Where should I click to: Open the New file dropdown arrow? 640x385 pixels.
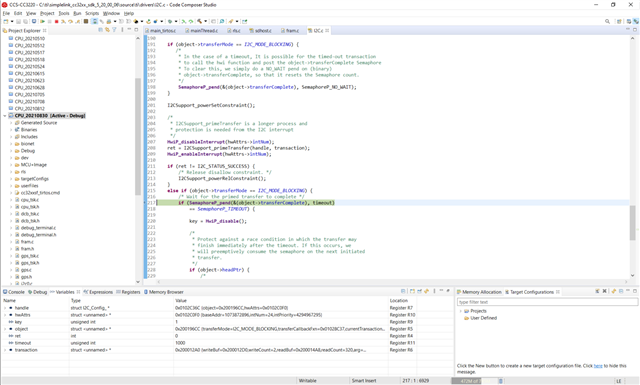(12, 21)
